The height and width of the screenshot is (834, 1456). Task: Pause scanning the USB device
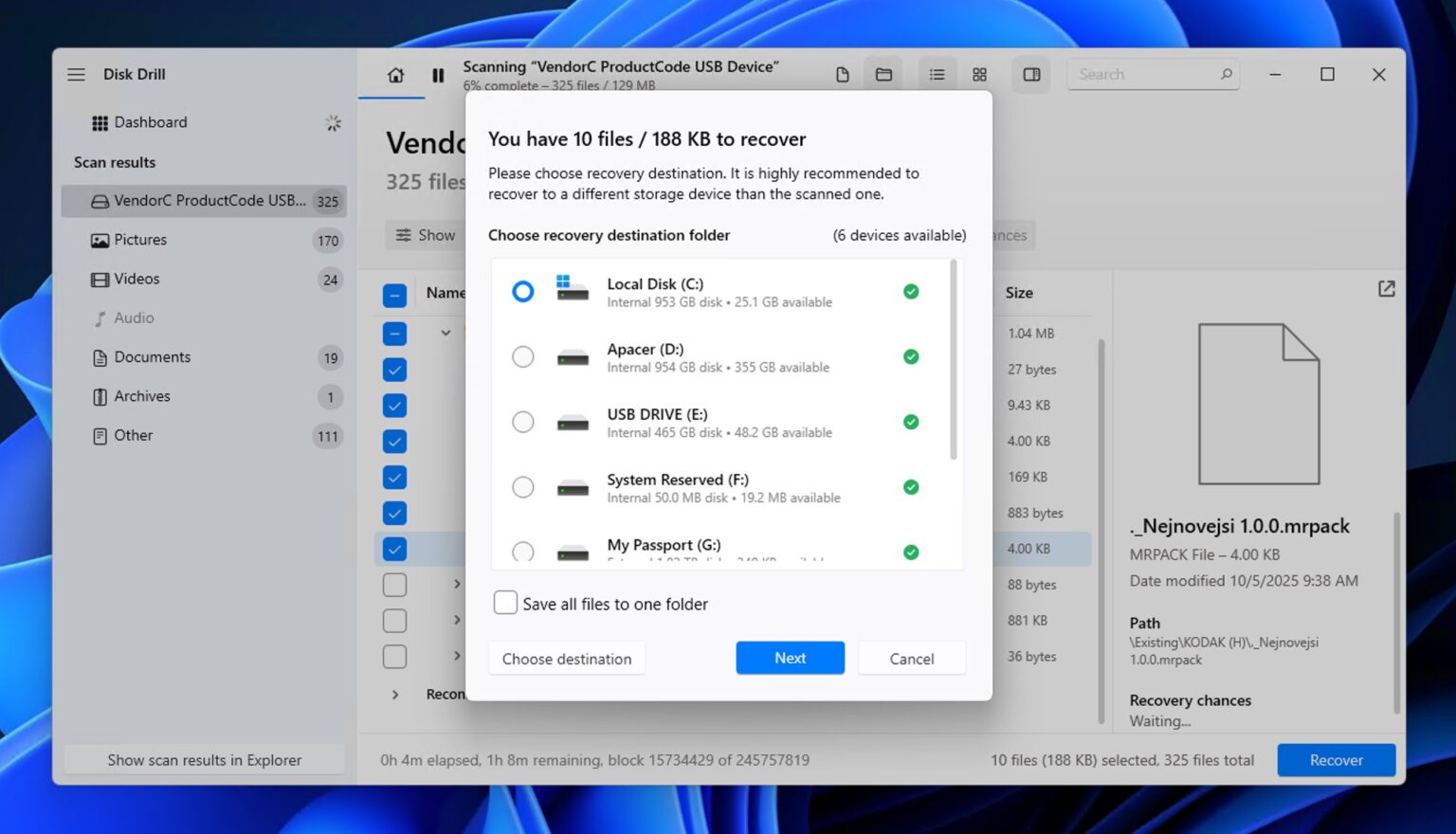(x=437, y=75)
